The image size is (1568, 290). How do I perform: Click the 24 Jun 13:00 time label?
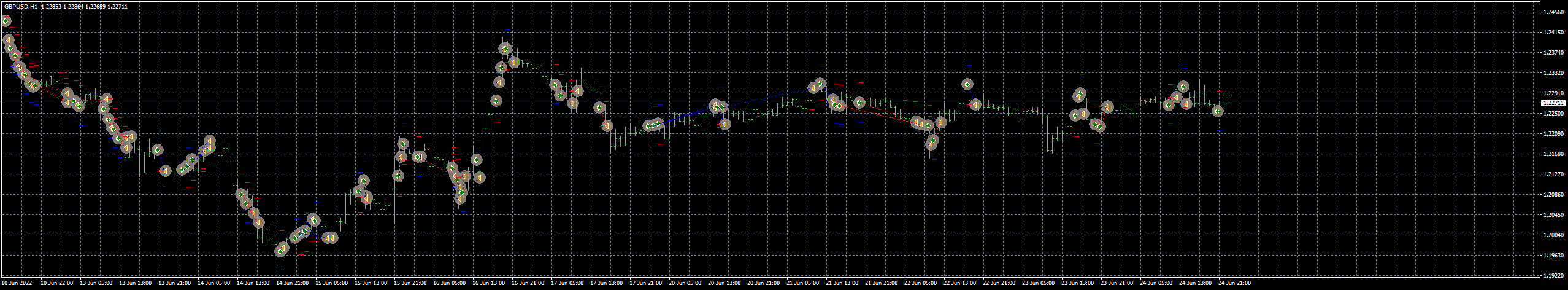point(1195,284)
